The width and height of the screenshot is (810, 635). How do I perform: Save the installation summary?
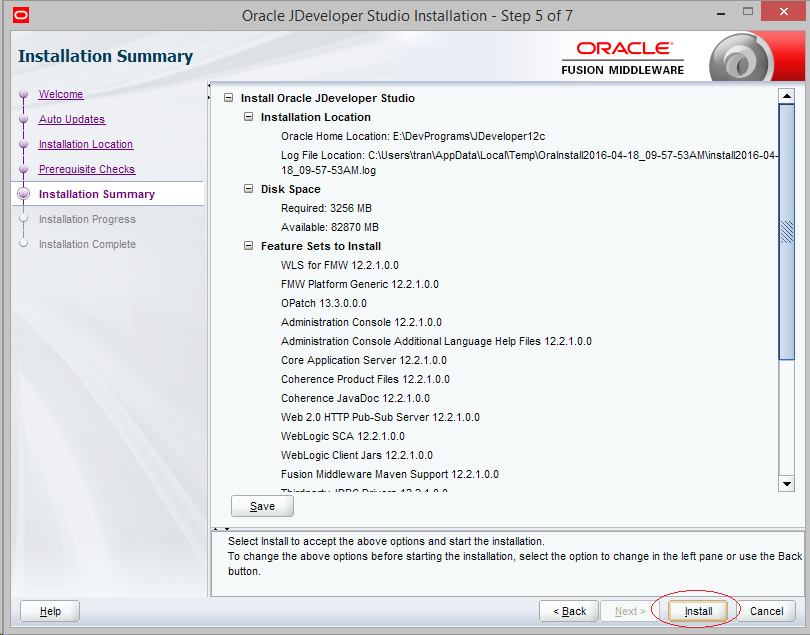click(262, 506)
